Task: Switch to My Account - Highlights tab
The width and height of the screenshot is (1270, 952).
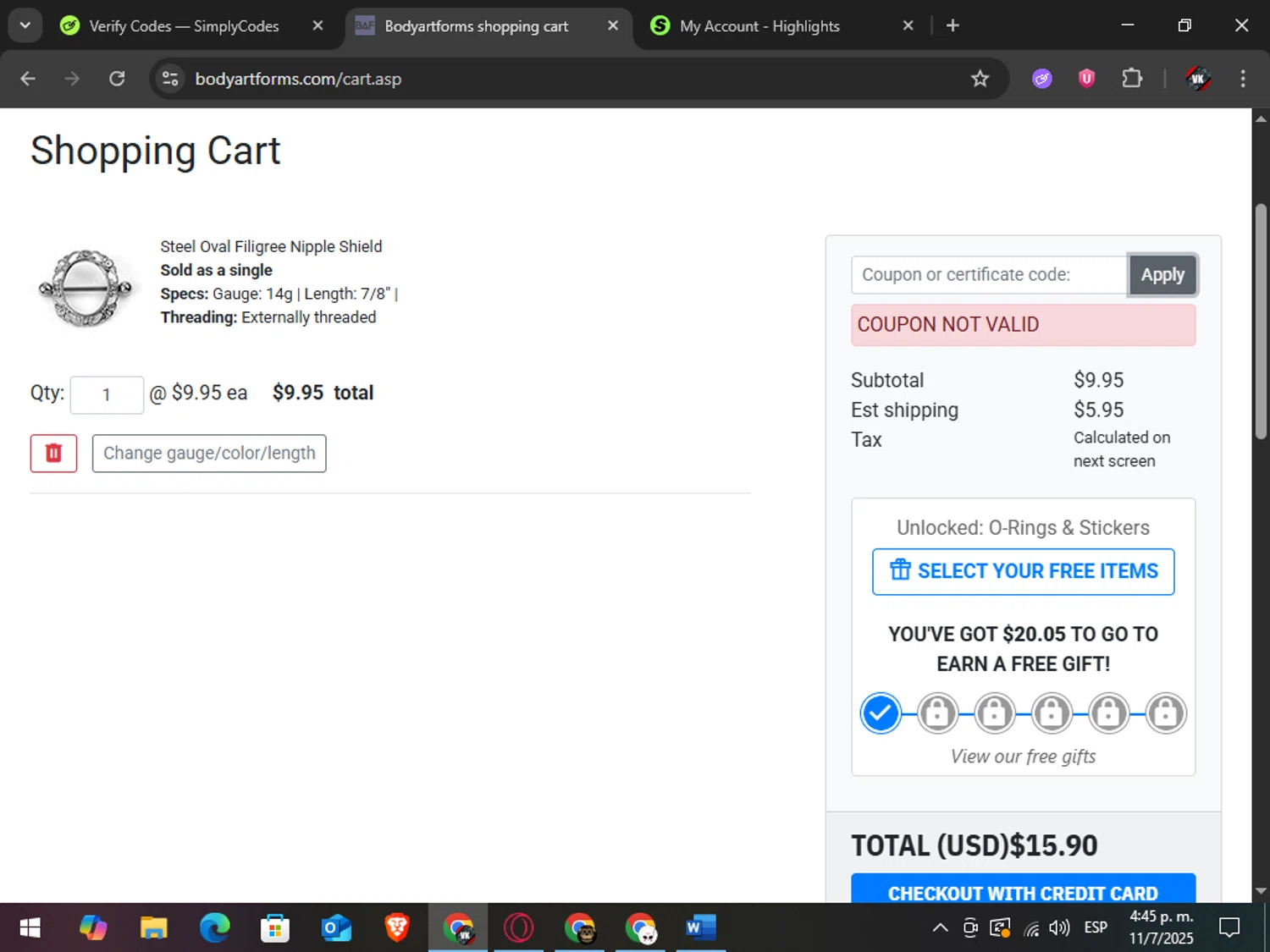Action: [x=759, y=26]
